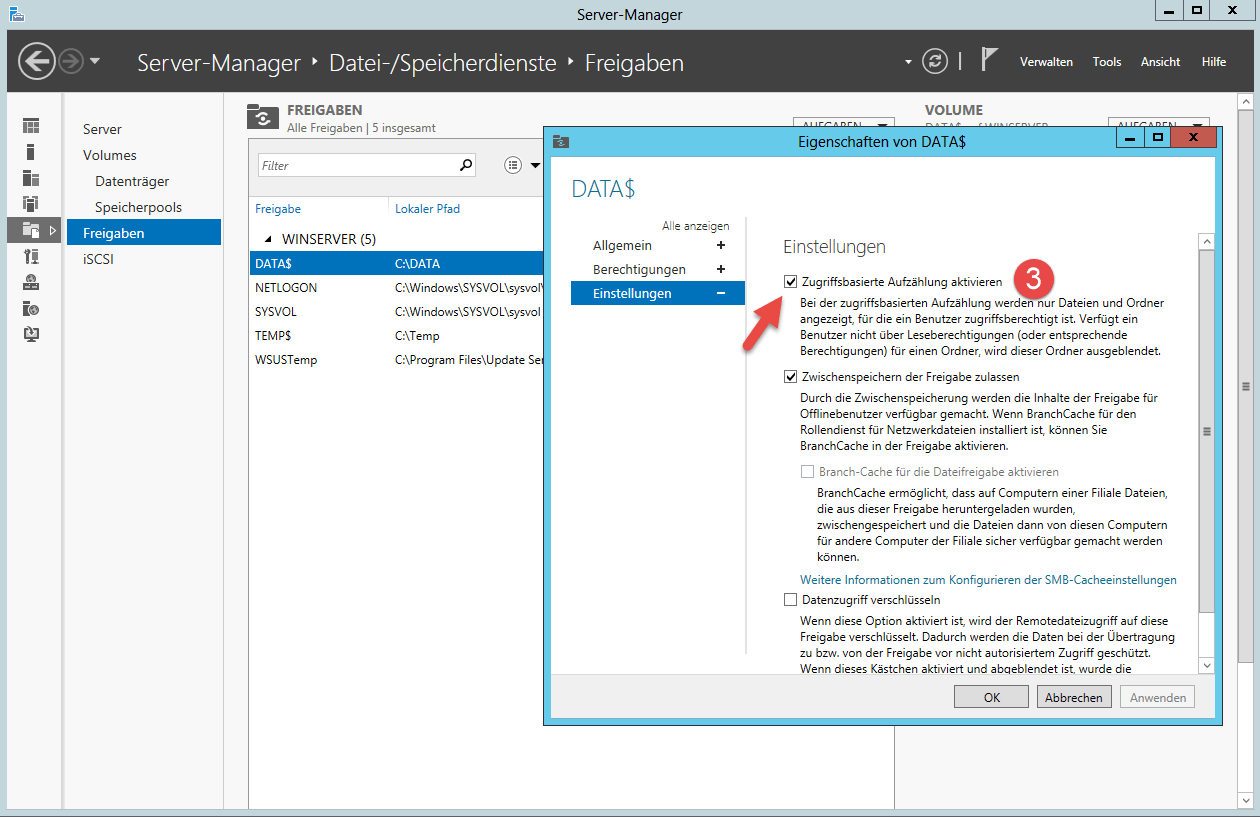Click the magnifier icon in Filter box
1260x817 pixels.
tap(465, 165)
